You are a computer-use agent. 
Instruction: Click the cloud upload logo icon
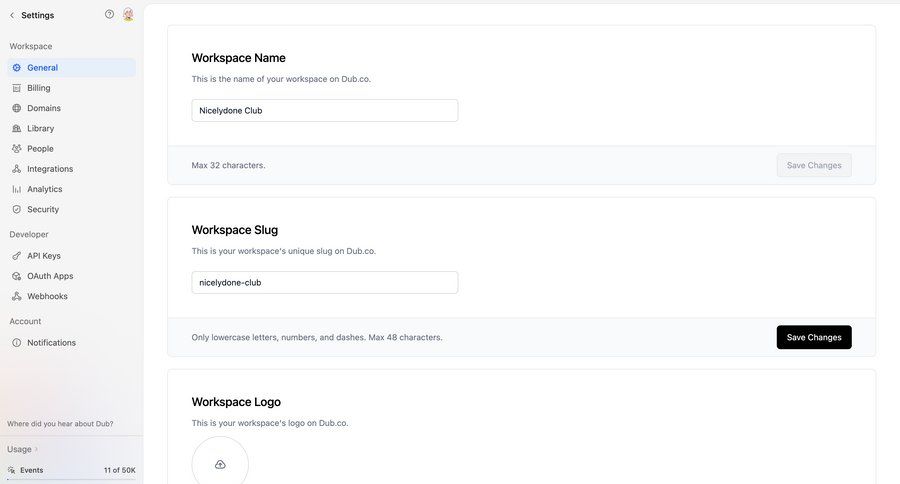pos(220,464)
